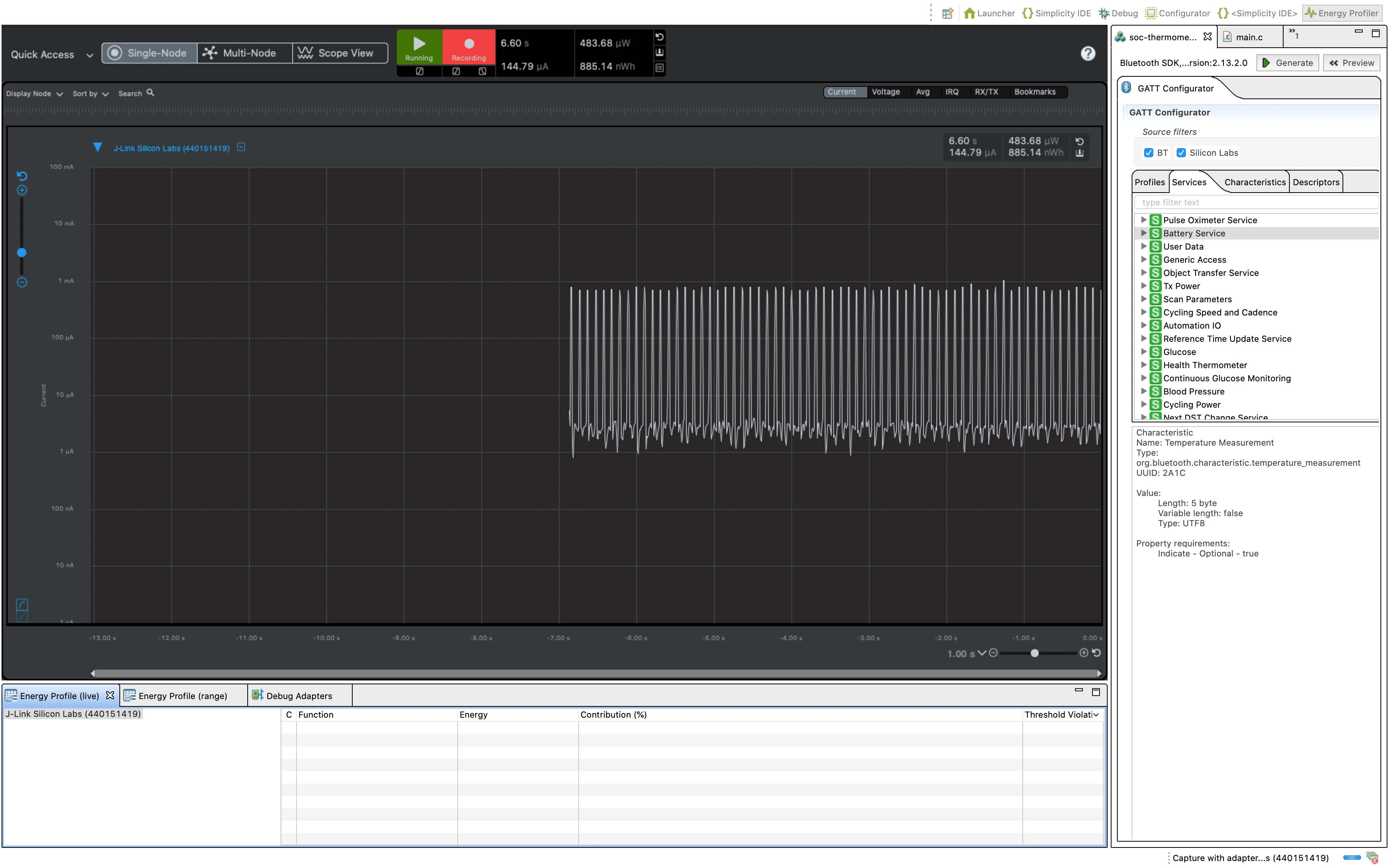Toggle the J-Link Silicon Labs node checkbox
The image size is (1389, 868).
(x=241, y=148)
